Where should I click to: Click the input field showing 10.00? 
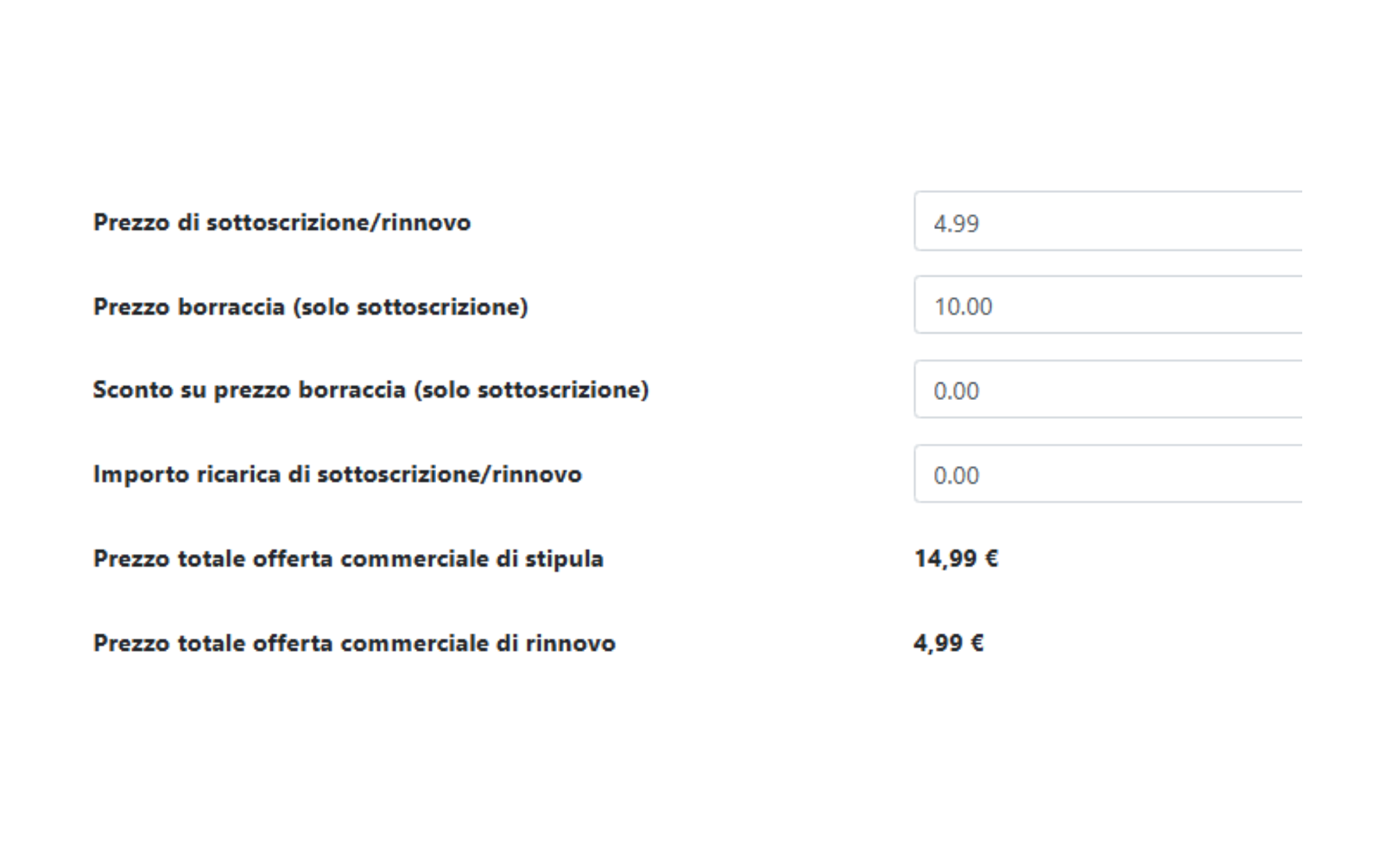click(x=1108, y=306)
